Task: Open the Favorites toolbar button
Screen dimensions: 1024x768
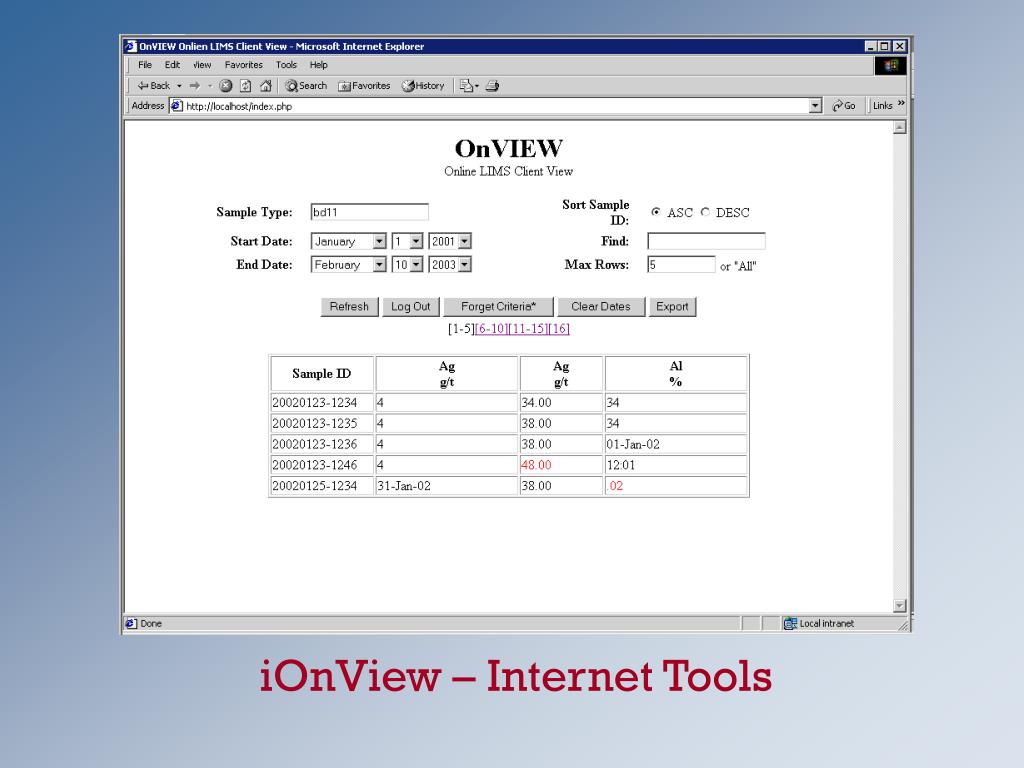Action: [x=364, y=86]
